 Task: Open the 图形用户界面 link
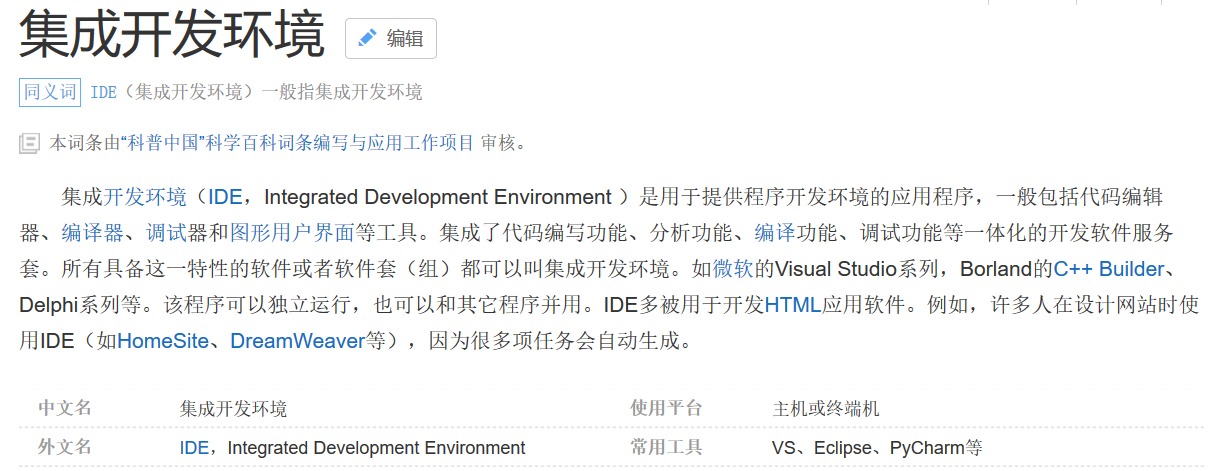click(292, 234)
